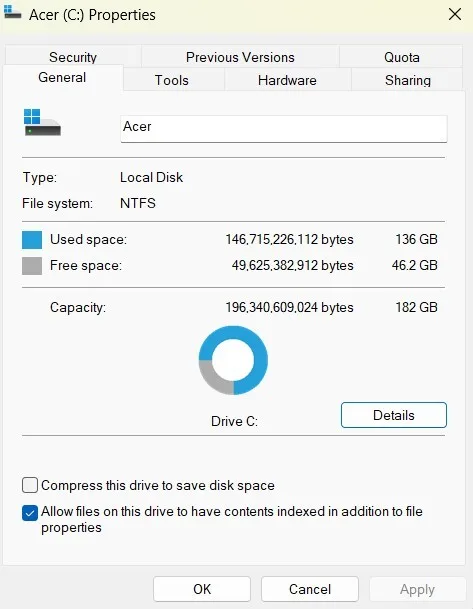Viewport: 473px width, 609px height.
Task: Select the Quota tab
Action: [402, 57]
